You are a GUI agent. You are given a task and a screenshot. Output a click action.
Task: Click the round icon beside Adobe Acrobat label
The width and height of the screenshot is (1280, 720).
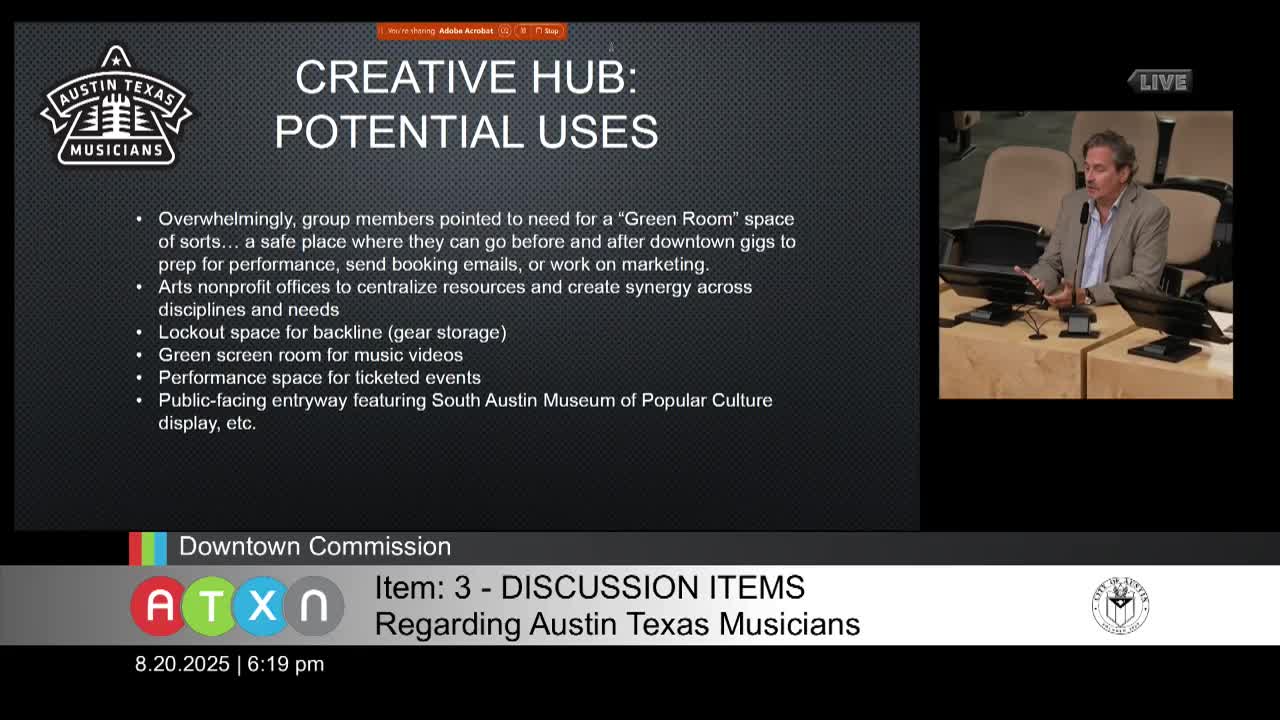click(x=505, y=31)
